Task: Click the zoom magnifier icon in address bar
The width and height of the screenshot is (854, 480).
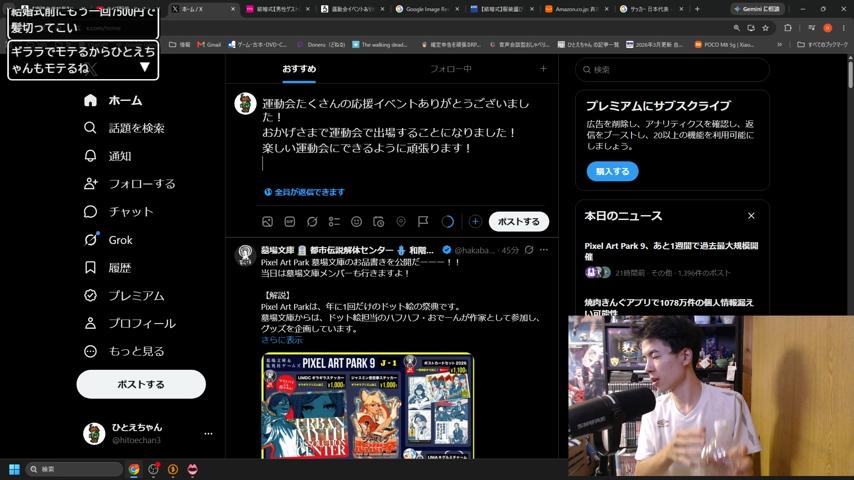Action: 736,28
